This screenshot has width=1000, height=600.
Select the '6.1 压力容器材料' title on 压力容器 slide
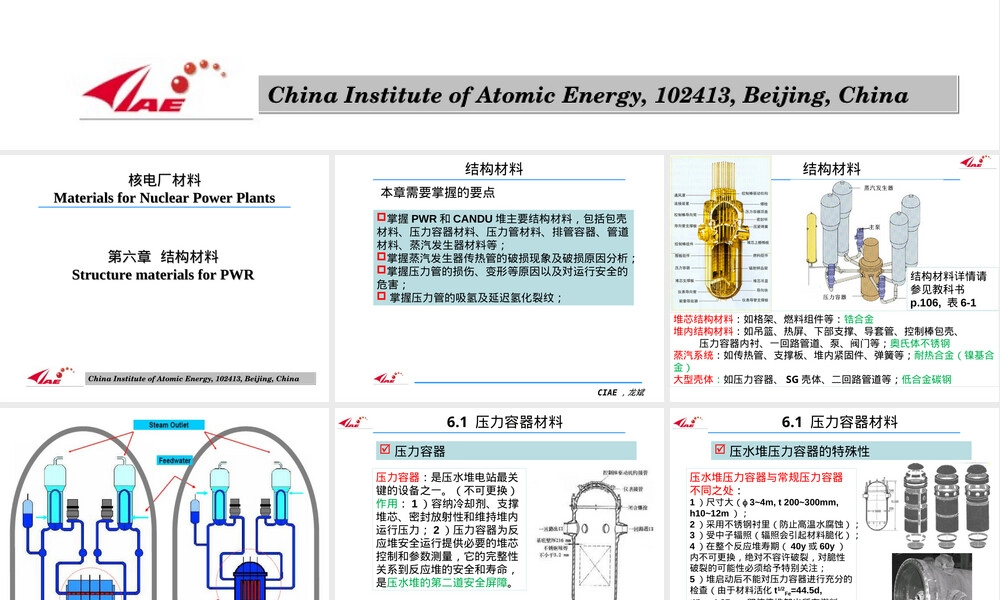pyautogui.click(x=504, y=422)
